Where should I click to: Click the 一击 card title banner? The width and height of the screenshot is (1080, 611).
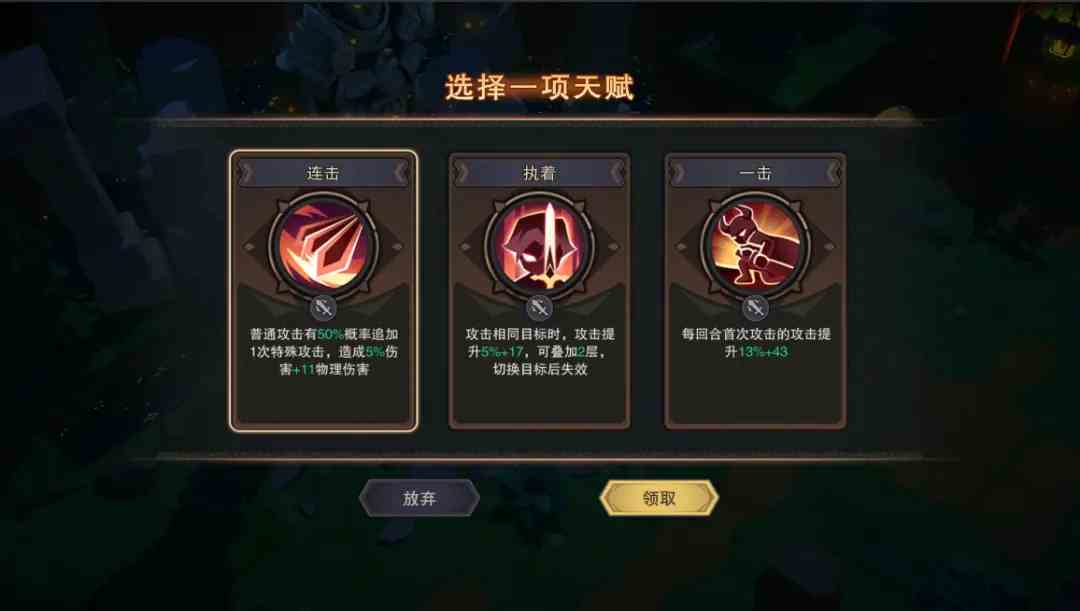756,173
